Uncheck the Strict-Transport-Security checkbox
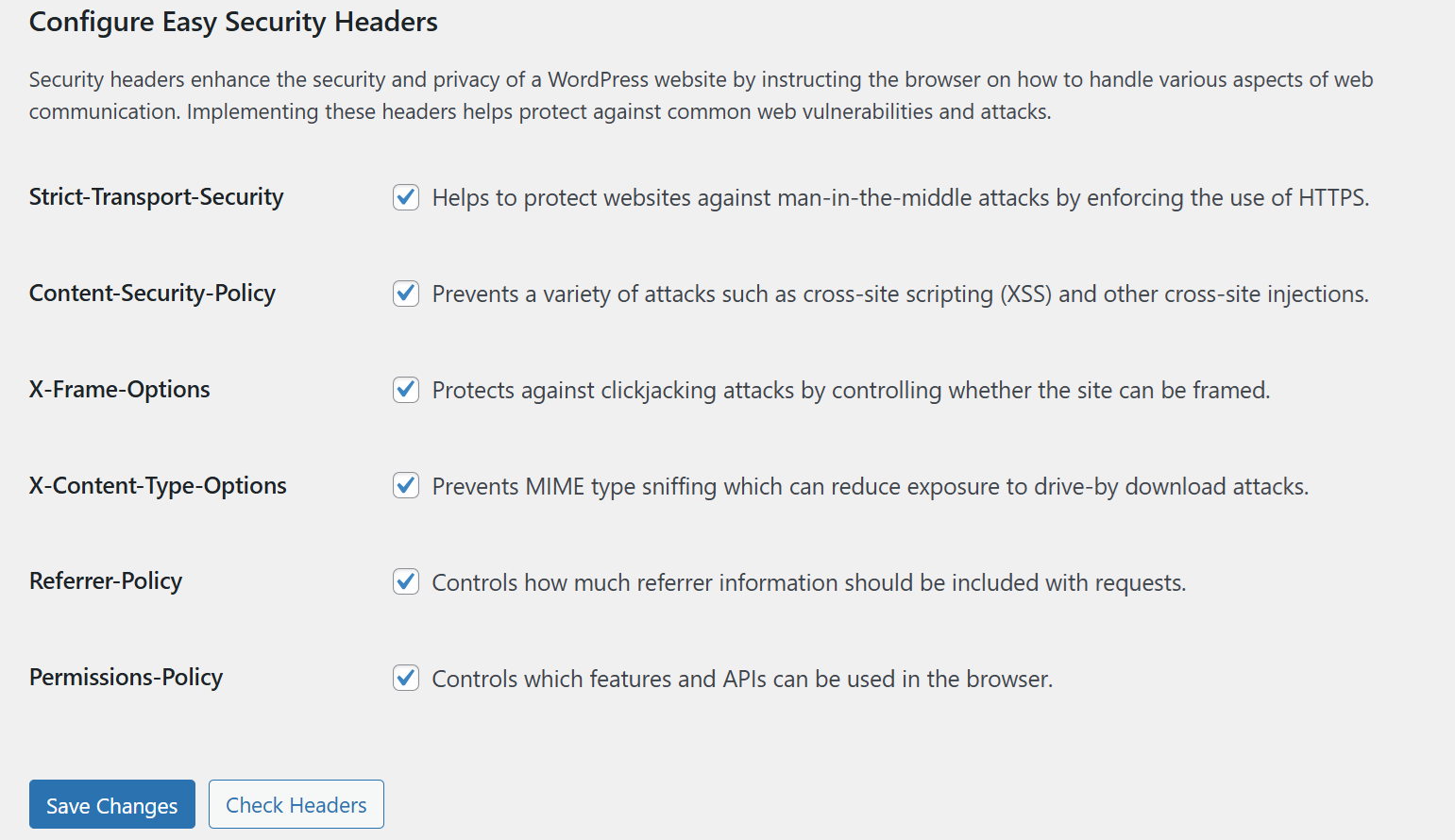Viewport: 1455px width, 840px height. pyautogui.click(x=406, y=197)
